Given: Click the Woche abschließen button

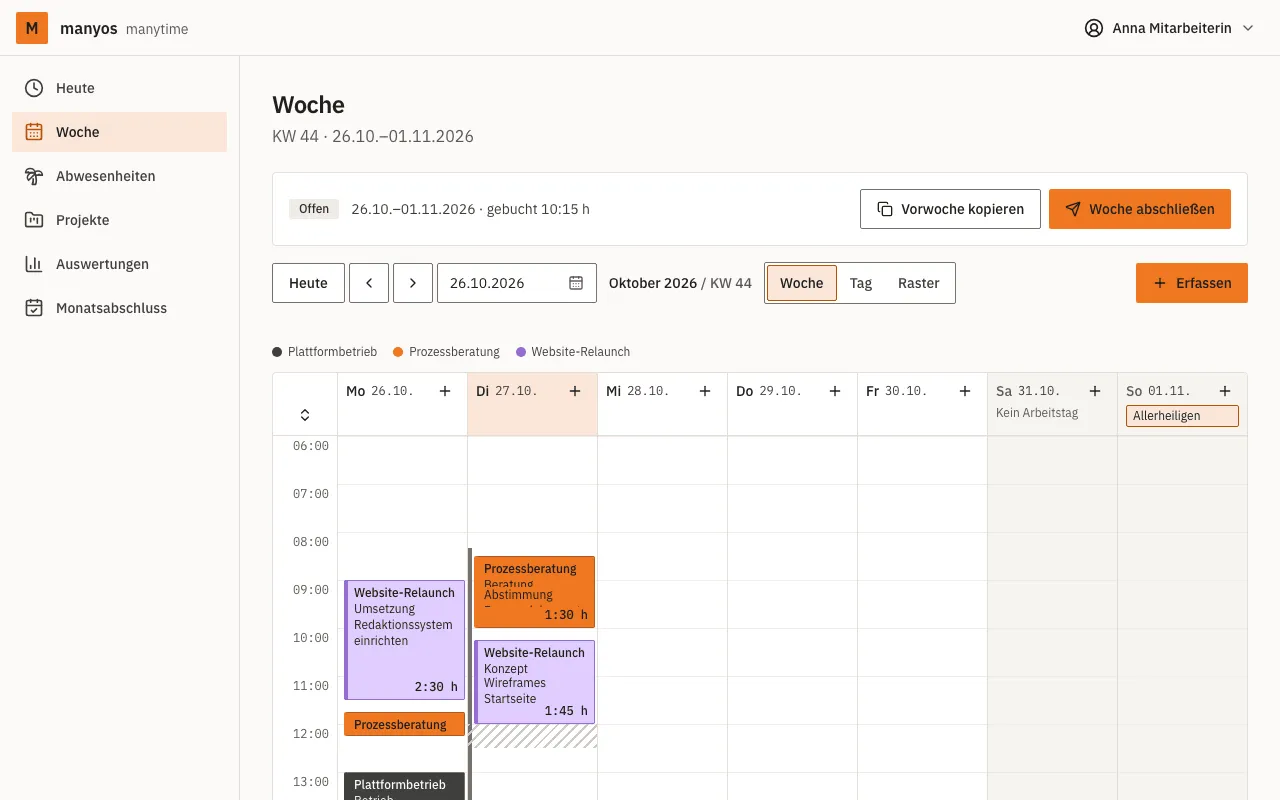Looking at the screenshot, I should tap(1140, 209).
